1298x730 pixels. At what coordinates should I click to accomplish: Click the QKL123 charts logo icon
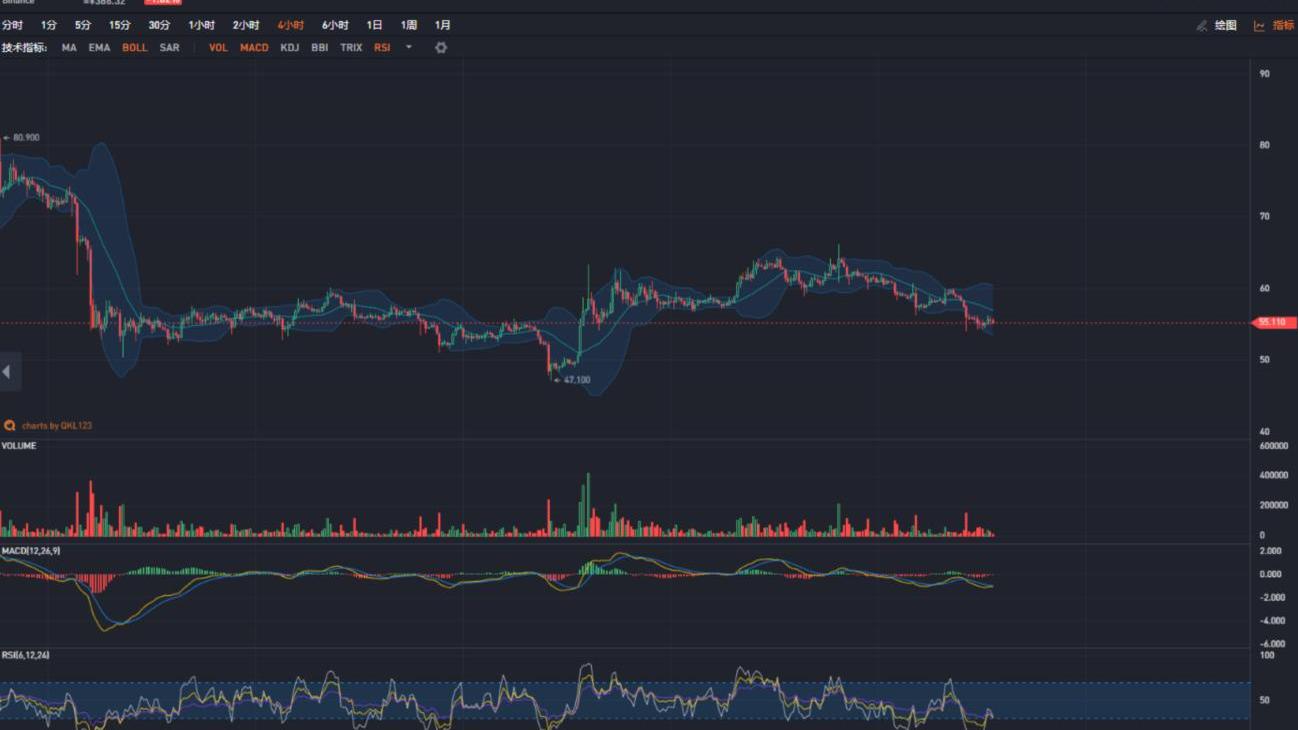coord(10,425)
